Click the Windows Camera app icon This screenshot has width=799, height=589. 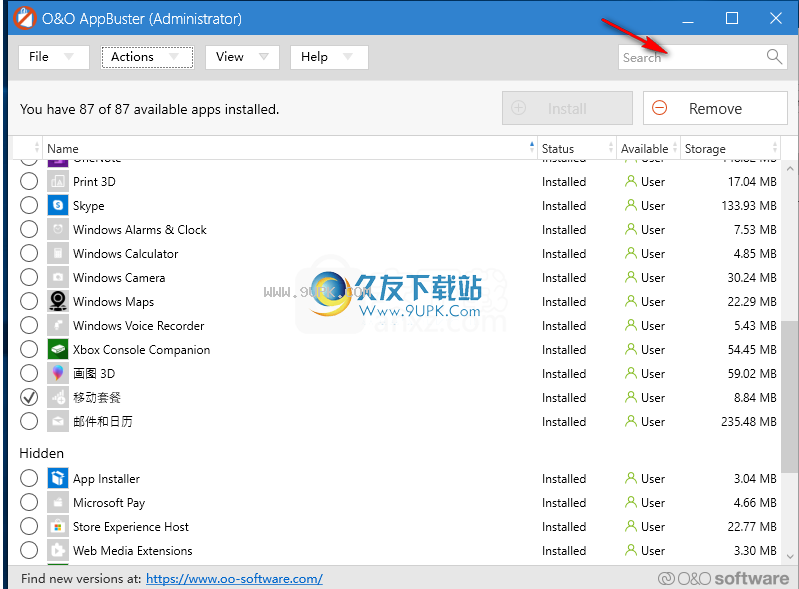coord(58,277)
